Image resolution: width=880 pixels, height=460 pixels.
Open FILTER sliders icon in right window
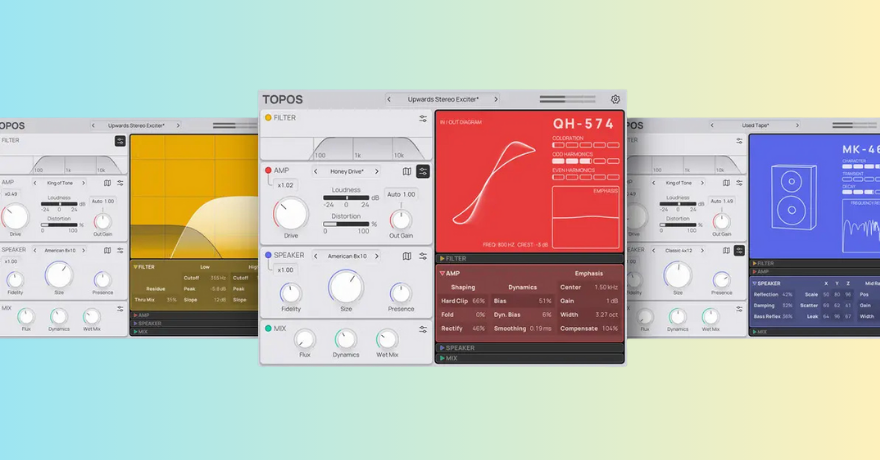(x=739, y=141)
